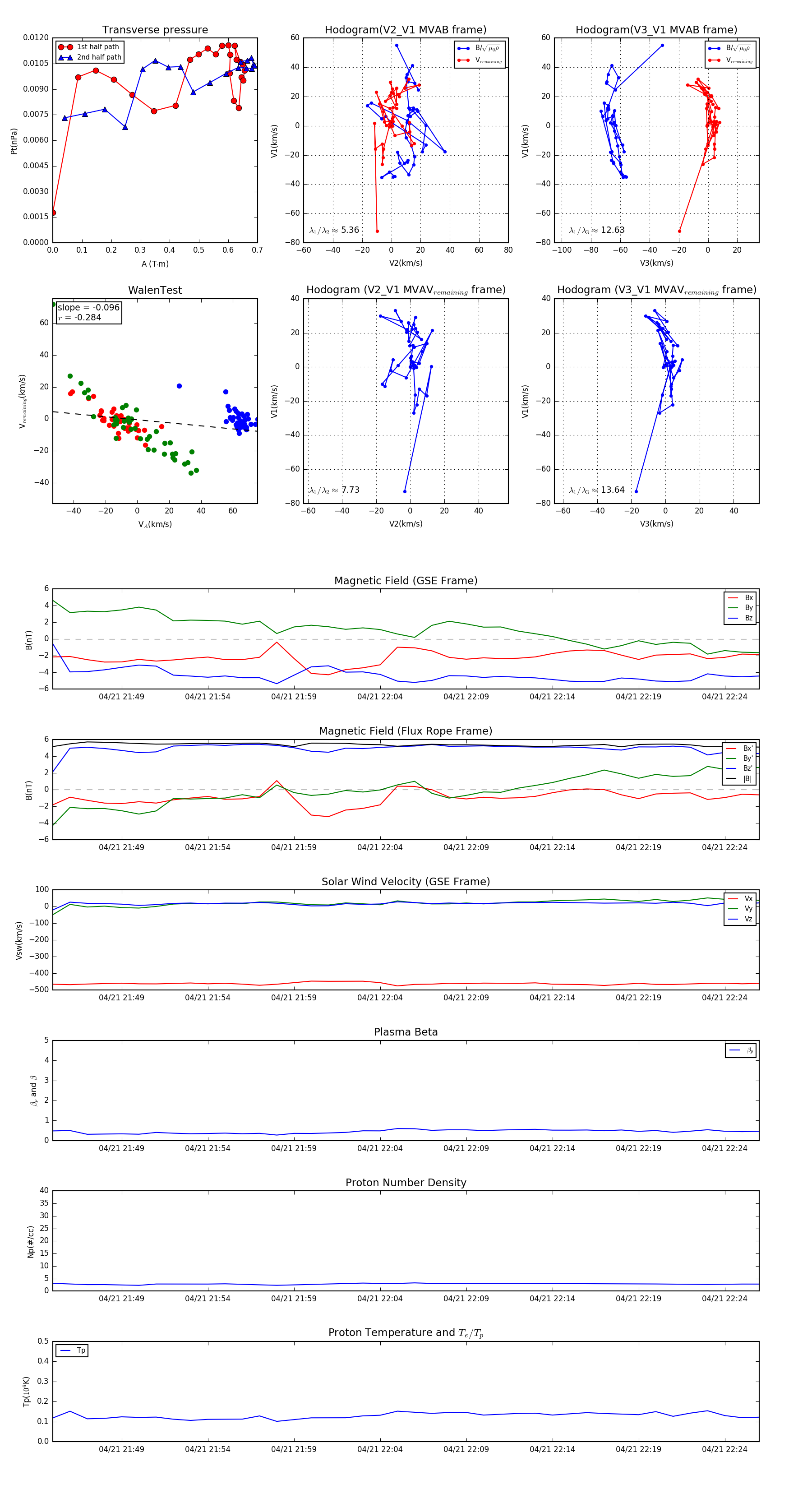Click 'B(nT)' label of Flux Rope panel
The width and height of the screenshot is (812, 1489).
tap(28, 790)
